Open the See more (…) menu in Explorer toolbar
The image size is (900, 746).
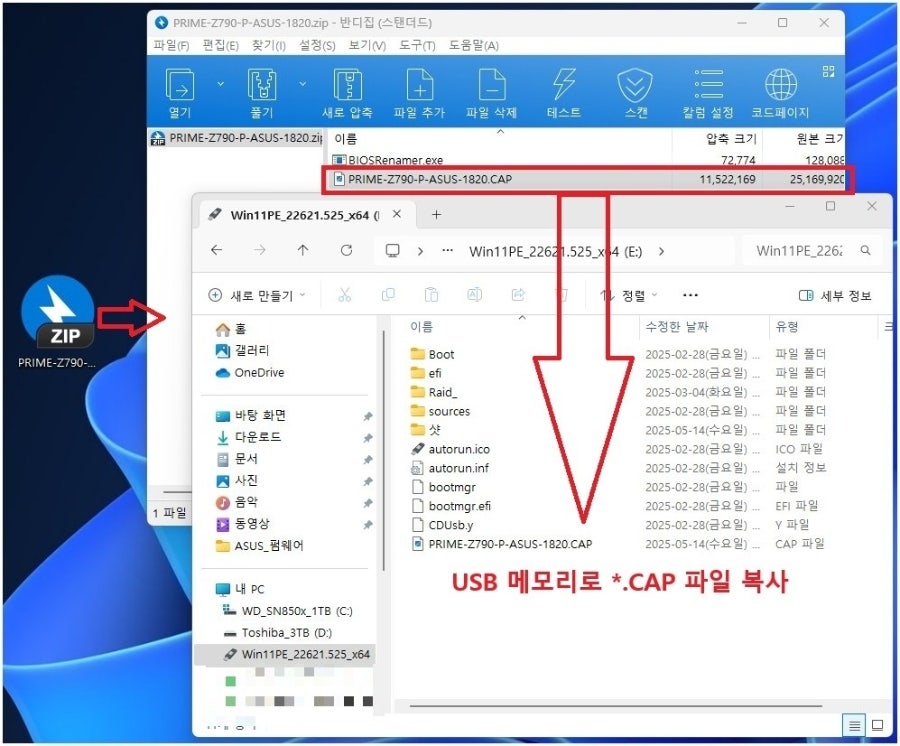point(690,296)
